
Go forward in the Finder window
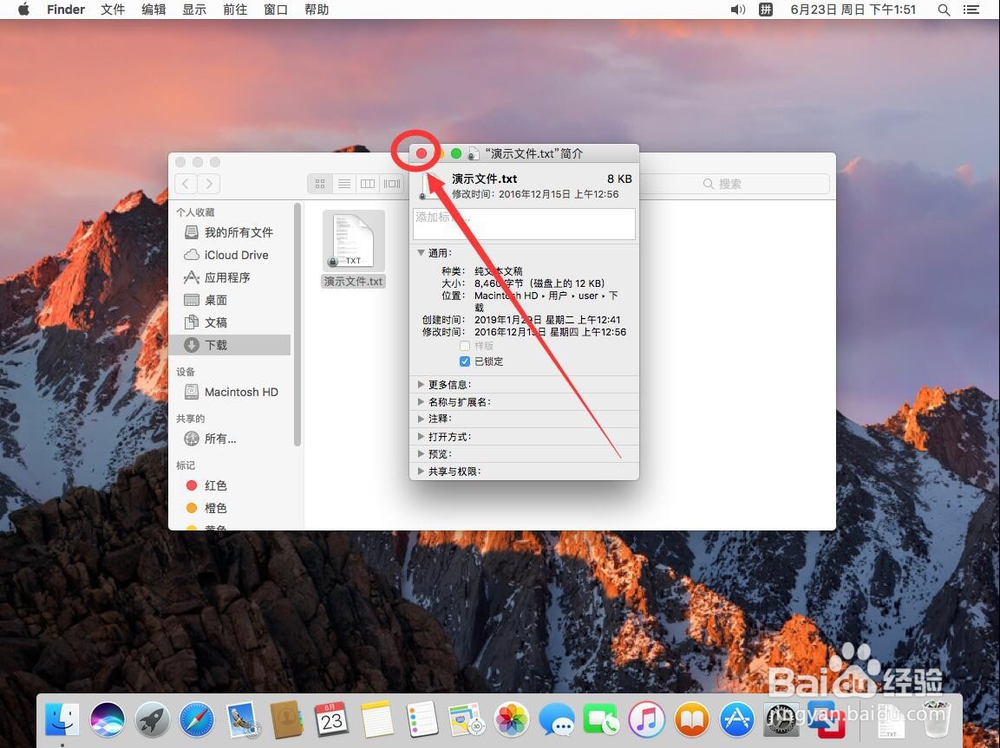tap(209, 184)
